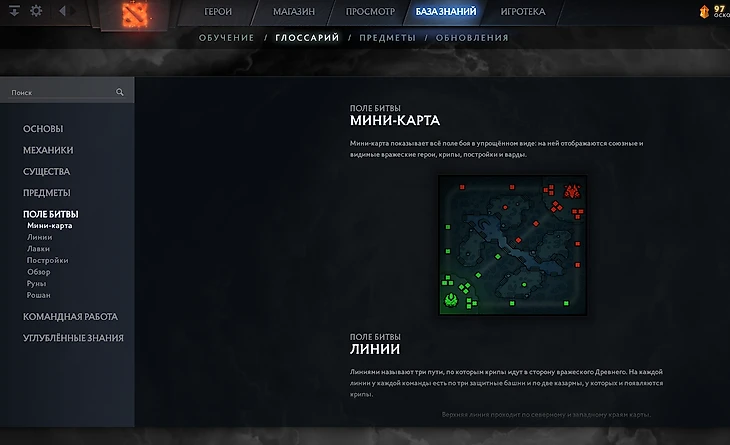Expand the КОМАНДНАЯ РАБОТА section
Viewport: 730px width, 445px height.
[70, 317]
